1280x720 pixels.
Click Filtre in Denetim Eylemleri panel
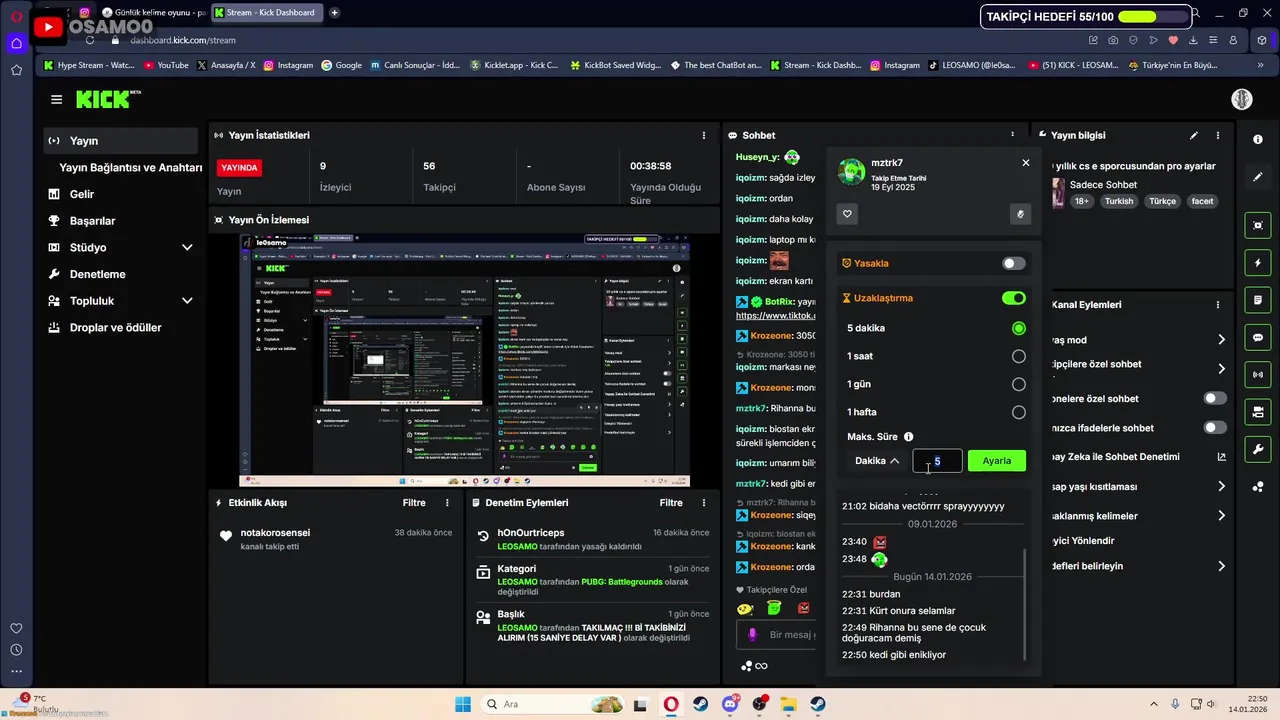pyautogui.click(x=671, y=503)
